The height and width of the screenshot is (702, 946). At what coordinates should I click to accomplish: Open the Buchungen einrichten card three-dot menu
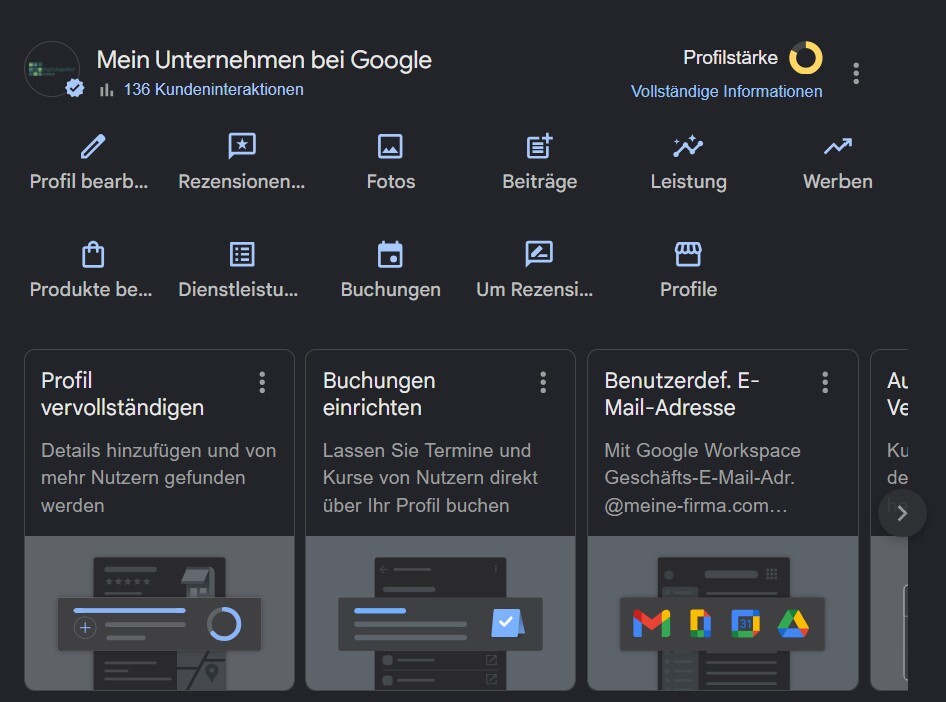pos(543,382)
